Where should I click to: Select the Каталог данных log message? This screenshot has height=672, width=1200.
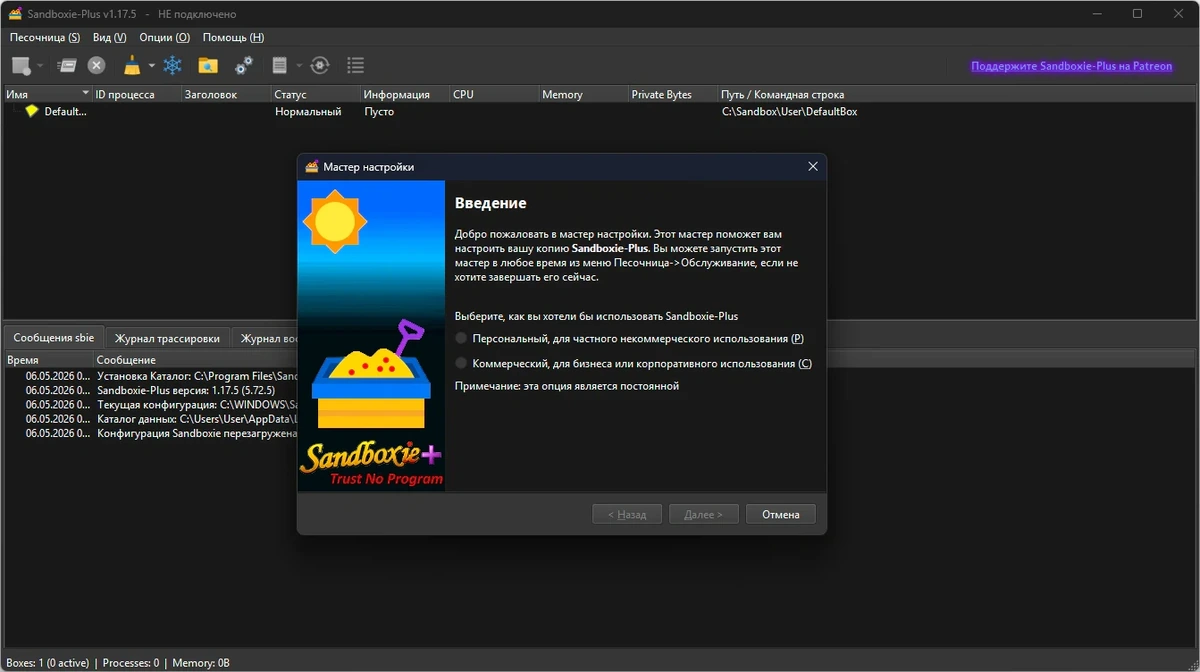[x=197, y=419]
